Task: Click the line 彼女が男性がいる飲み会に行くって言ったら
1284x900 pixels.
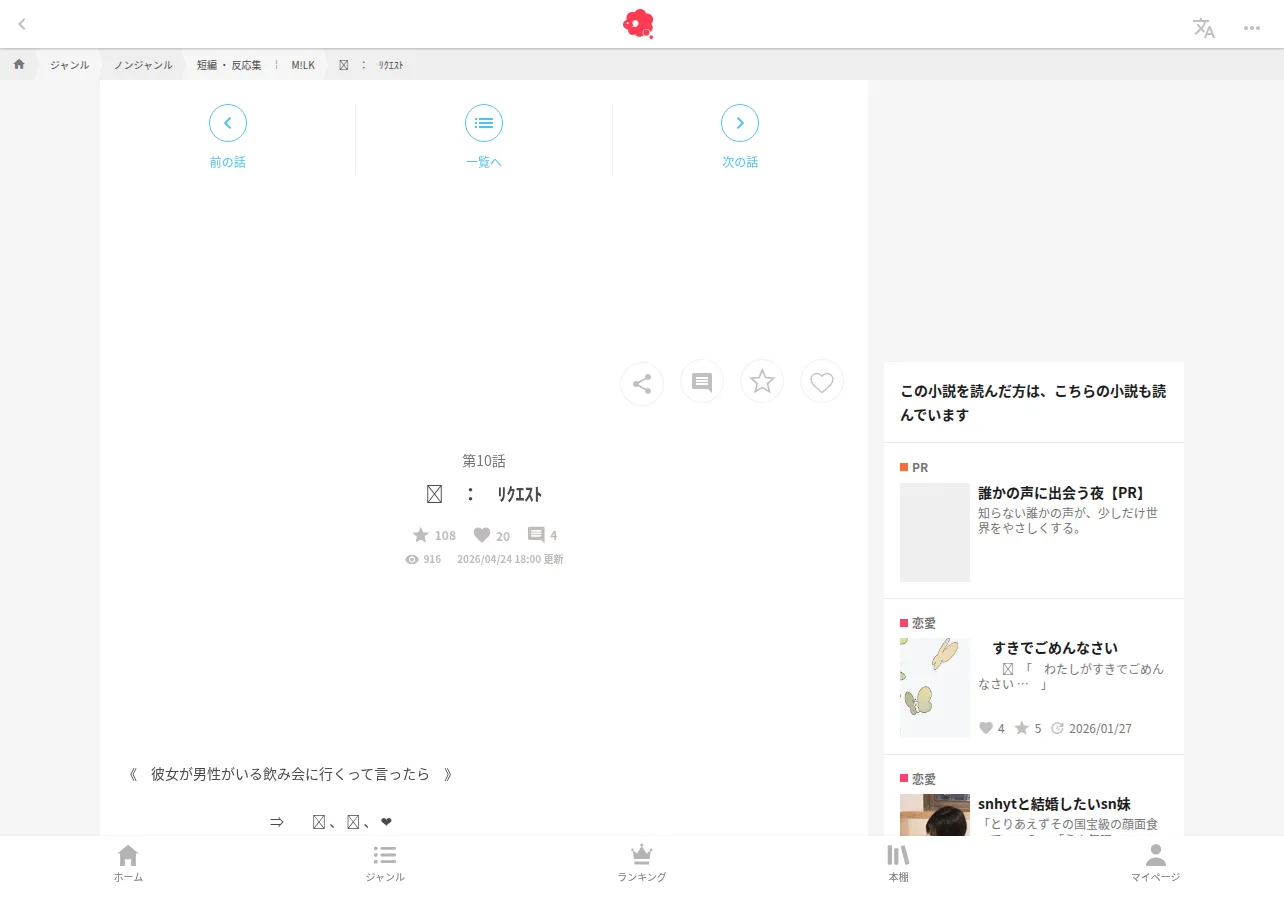Action: [291, 774]
